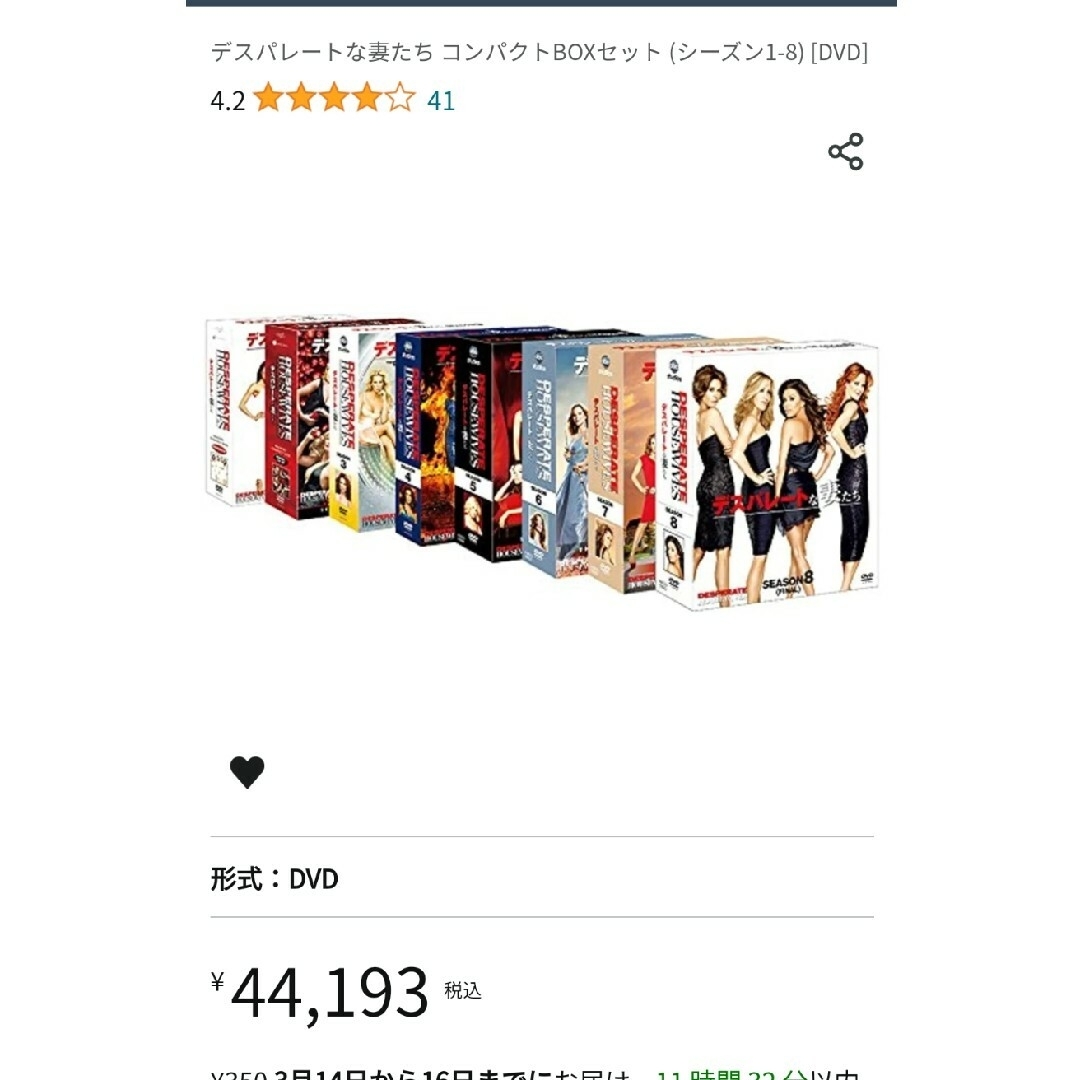Select the tan Season 7 box
The image size is (1080, 1080).
click(x=622, y=467)
